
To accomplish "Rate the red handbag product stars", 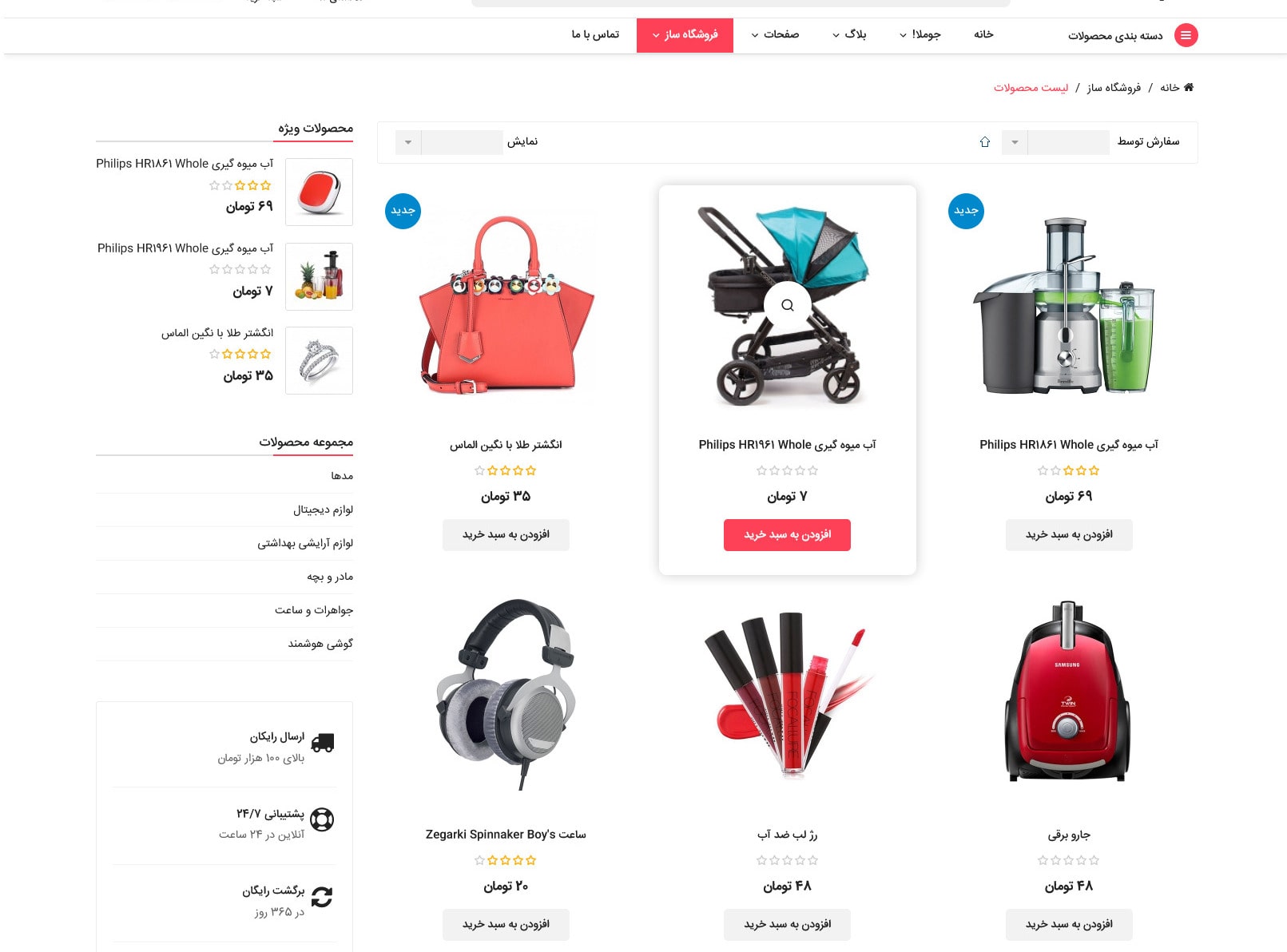I will (x=506, y=470).
